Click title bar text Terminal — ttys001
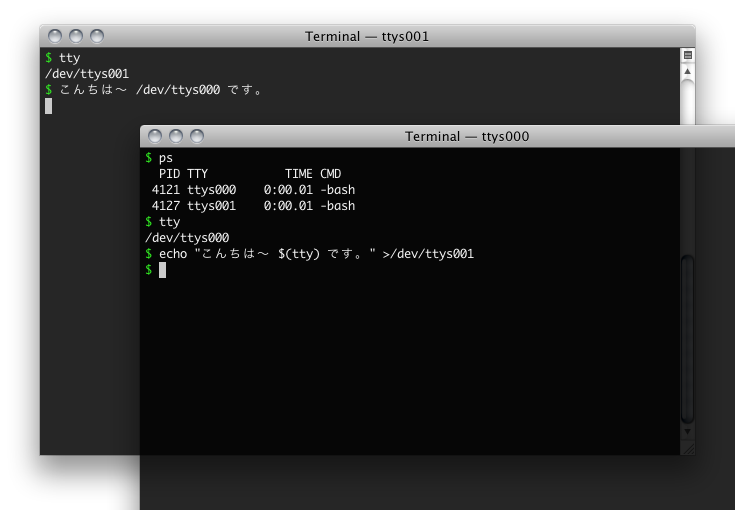 pos(367,37)
